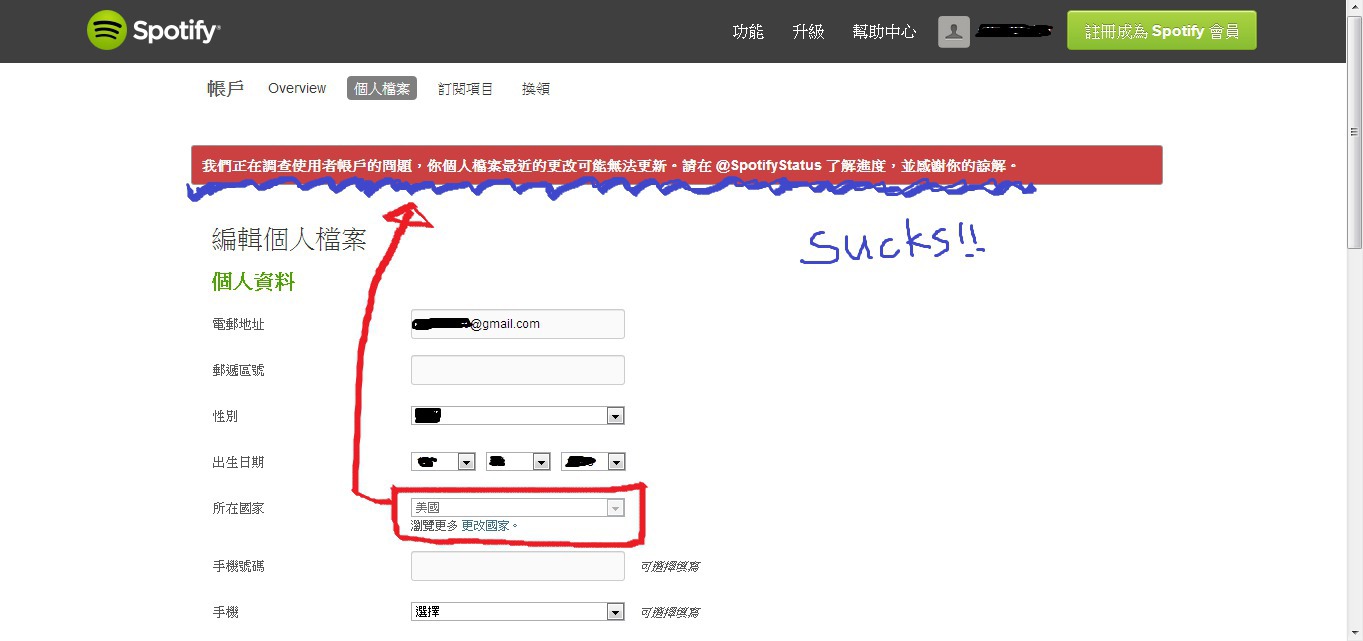Open the 幫助中心 menu item

point(884,32)
